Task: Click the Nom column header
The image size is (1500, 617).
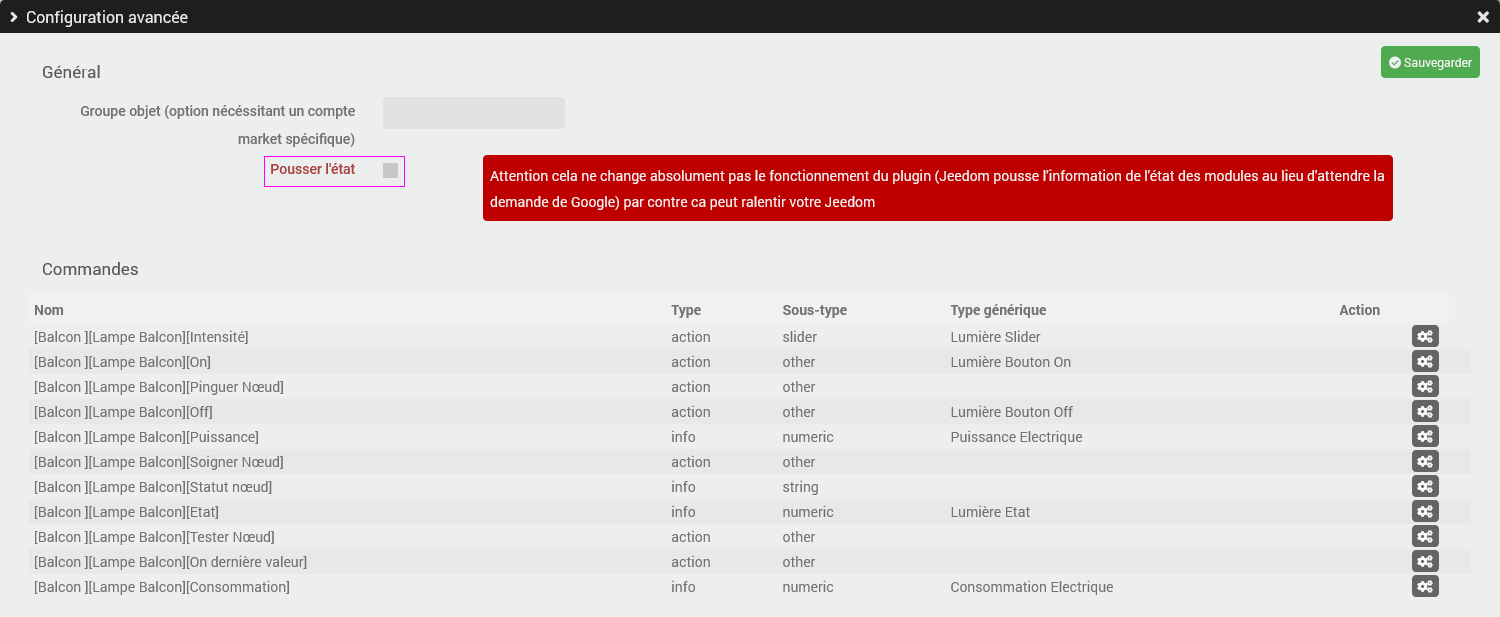Action: pos(49,310)
